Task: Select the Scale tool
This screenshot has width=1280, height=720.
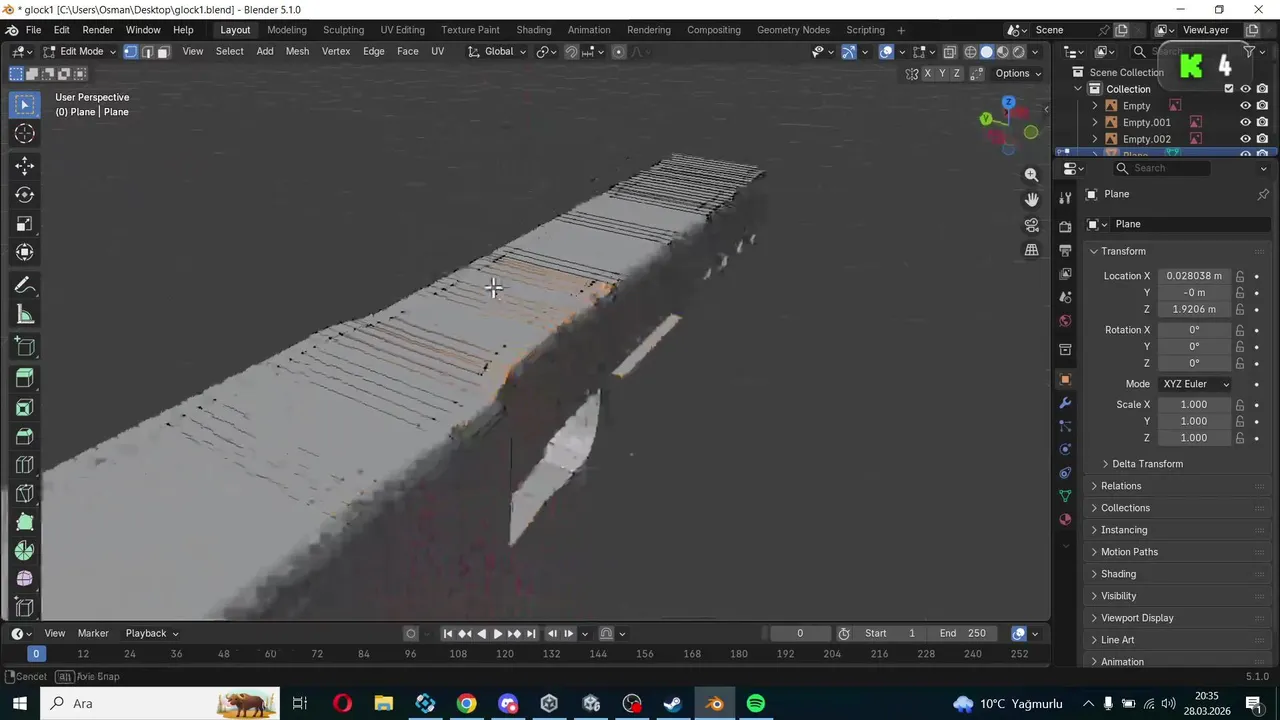Action: click(x=25, y=224)
